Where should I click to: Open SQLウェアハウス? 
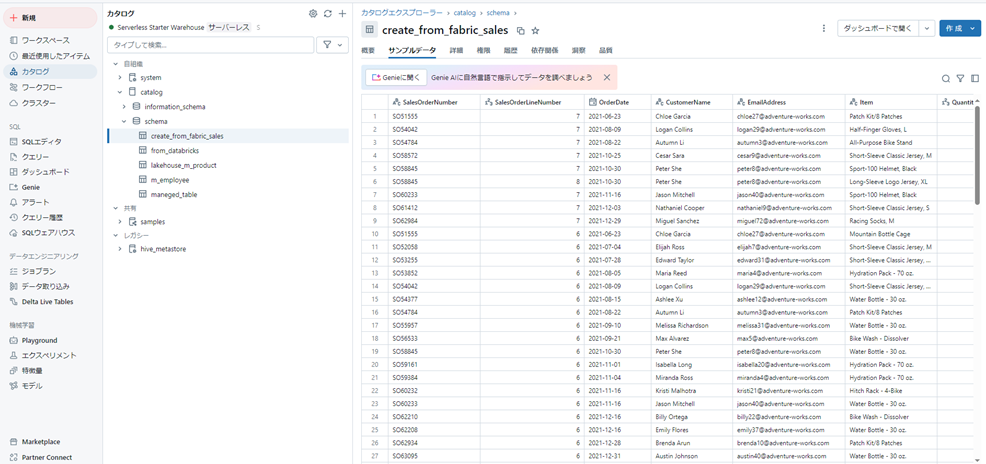click(x=50, y=233)
